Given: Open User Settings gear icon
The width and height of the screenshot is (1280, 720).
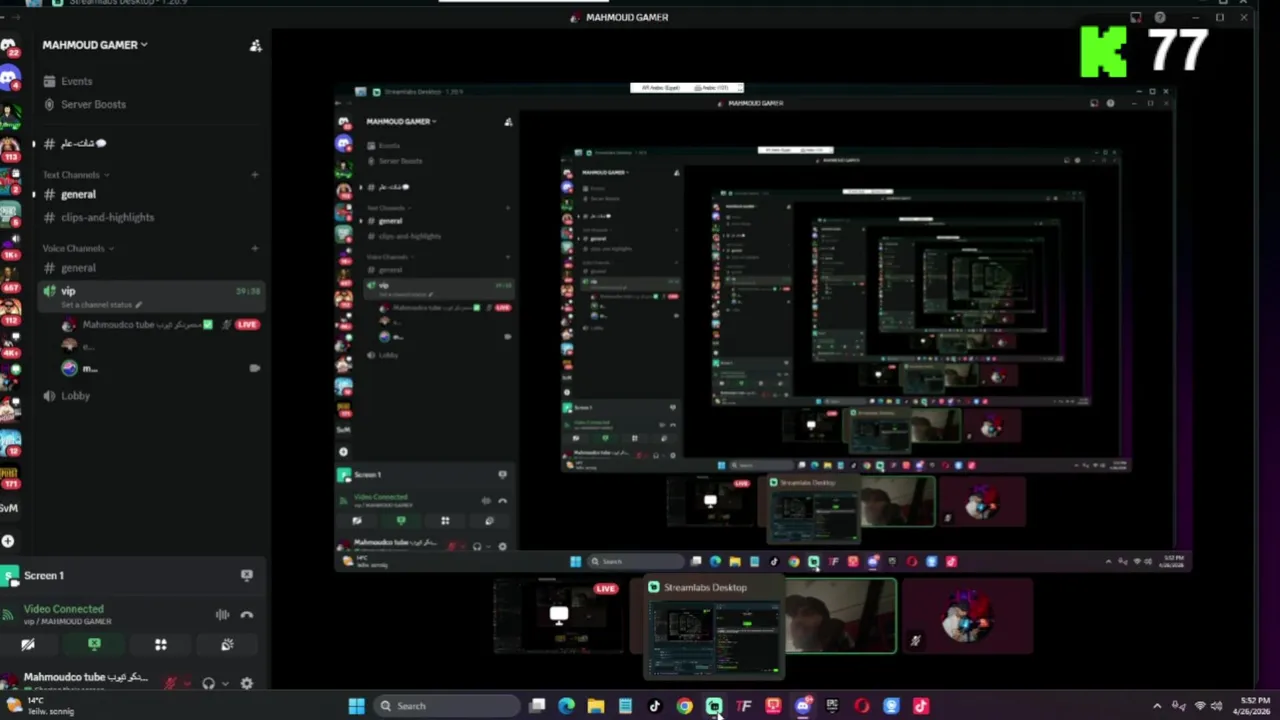Looking at the screenshot, I should coord(247,684).
